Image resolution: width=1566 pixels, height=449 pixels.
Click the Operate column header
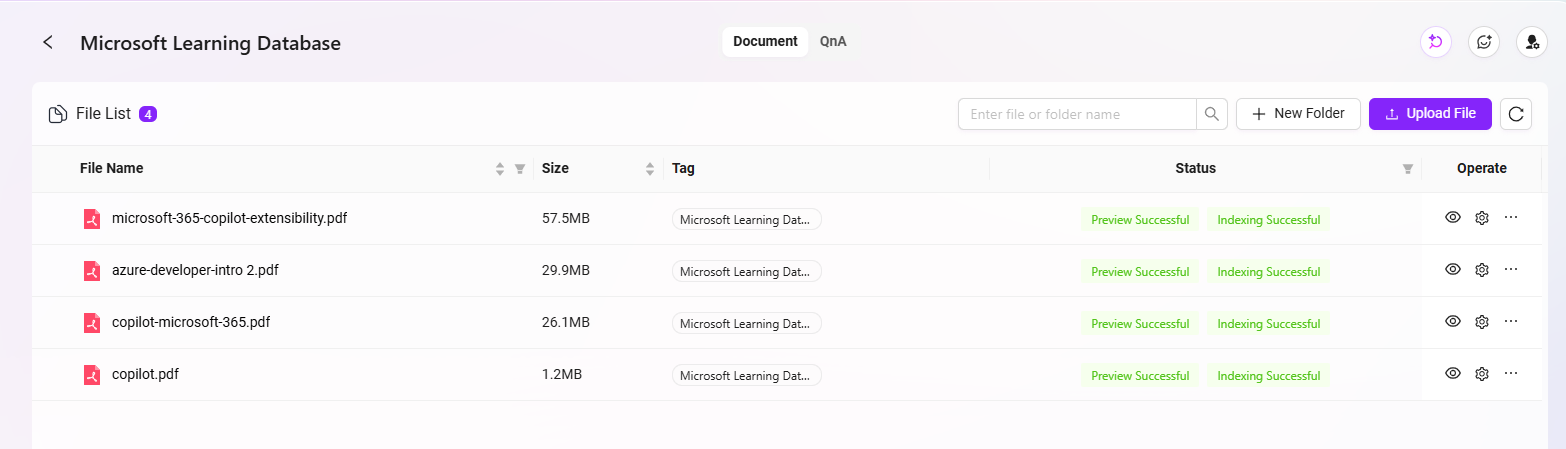tap(1481, 168)
